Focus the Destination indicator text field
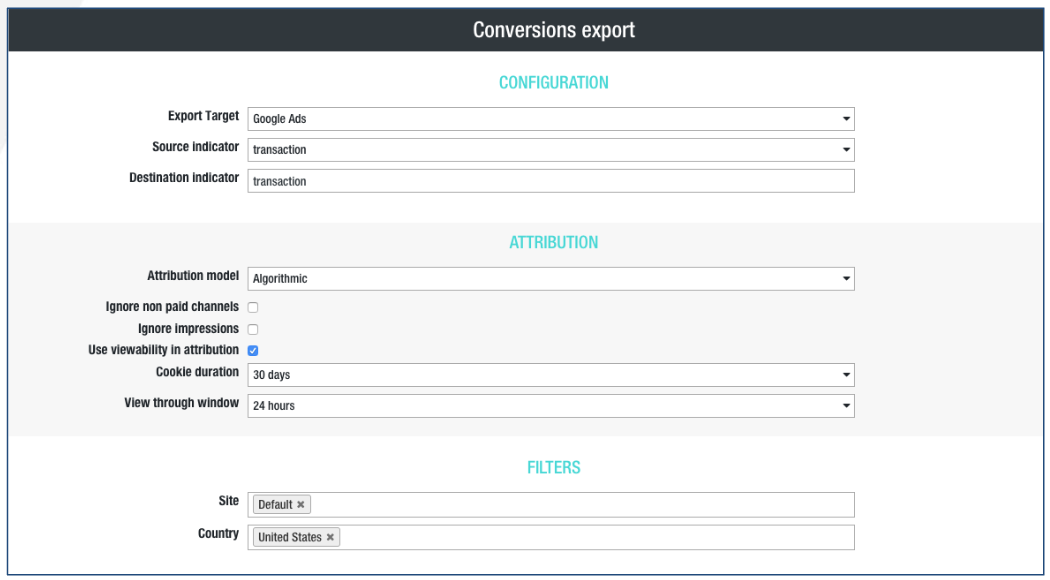Viewport: 1050px width, 580px height. pyautogui.click(x=550, y=181)
